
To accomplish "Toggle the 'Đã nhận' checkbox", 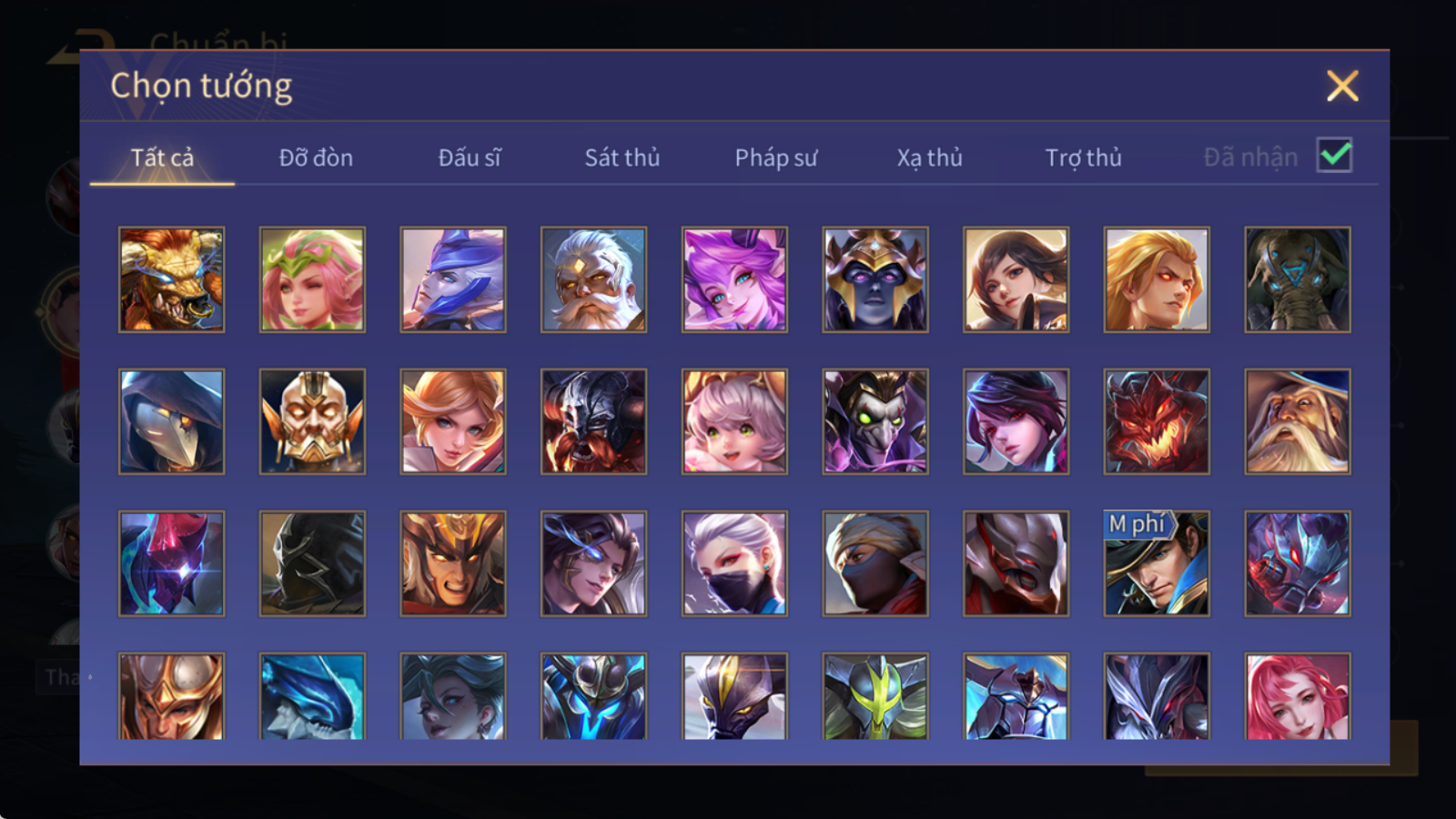I will coord(1334,156).
